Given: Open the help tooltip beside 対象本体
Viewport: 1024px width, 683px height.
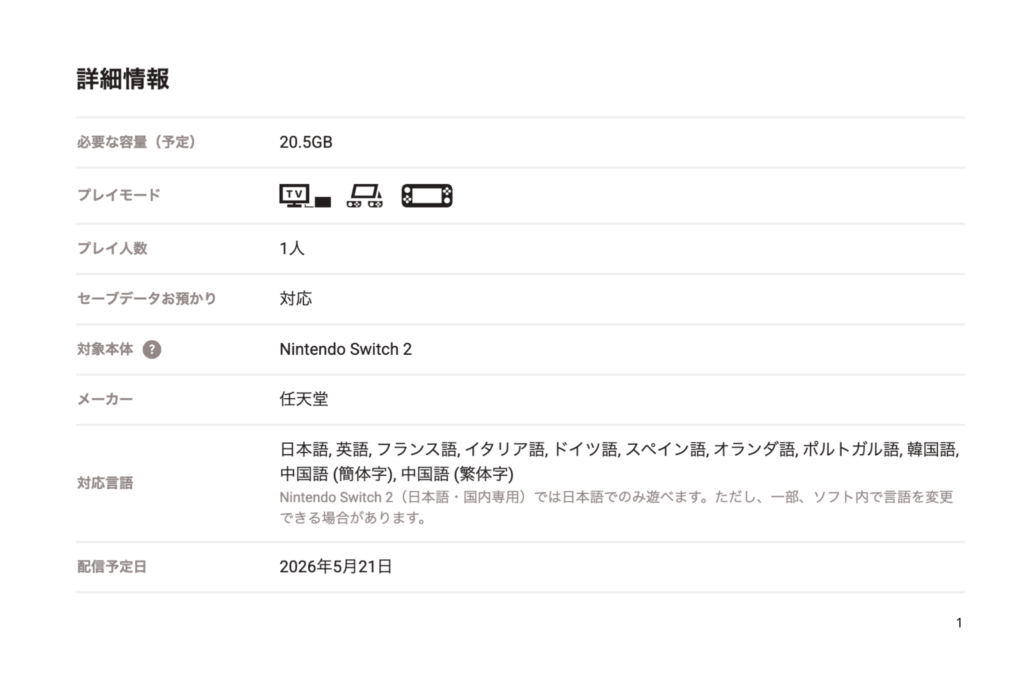Looking at the screenshot, I should (152, 350).
